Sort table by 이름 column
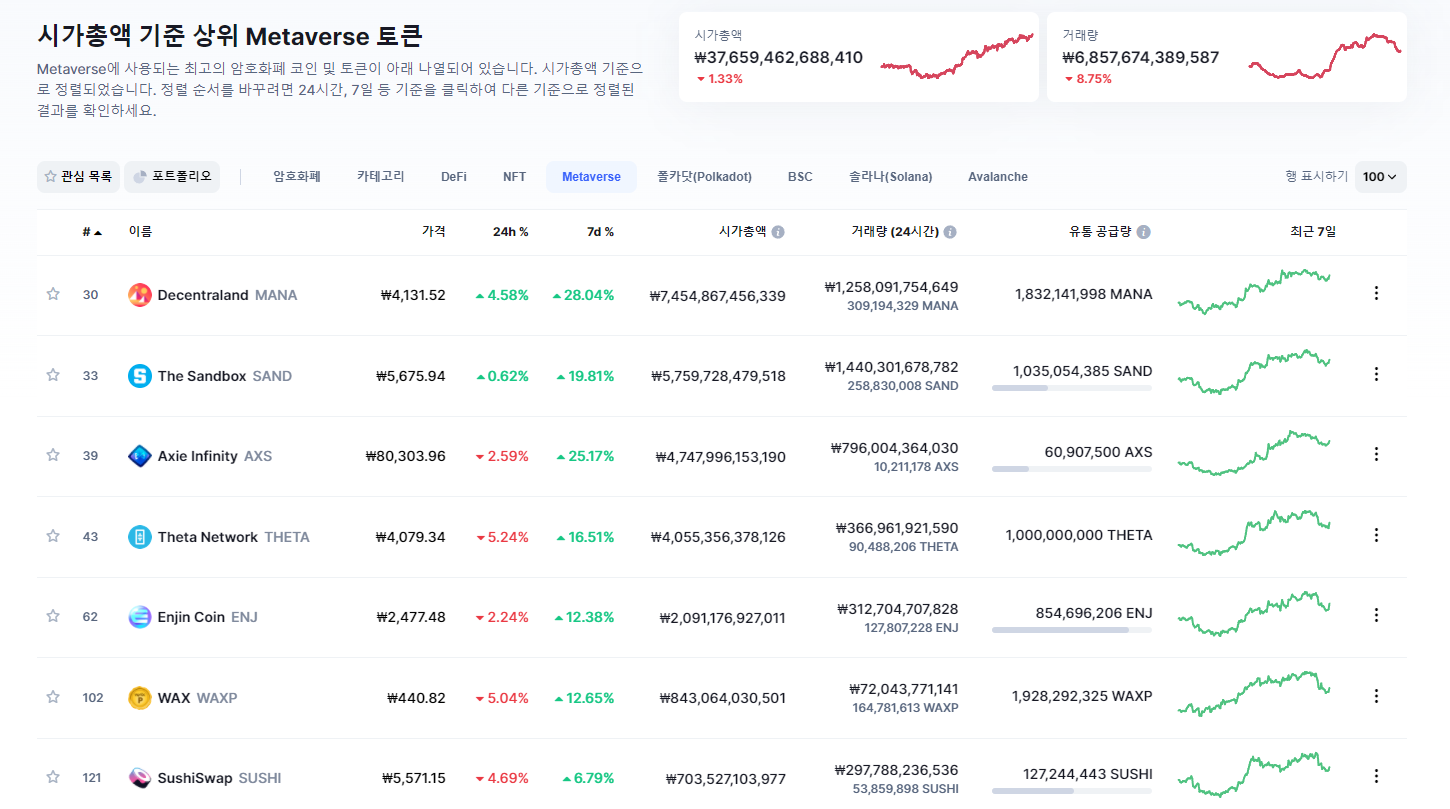 [140, 232]
